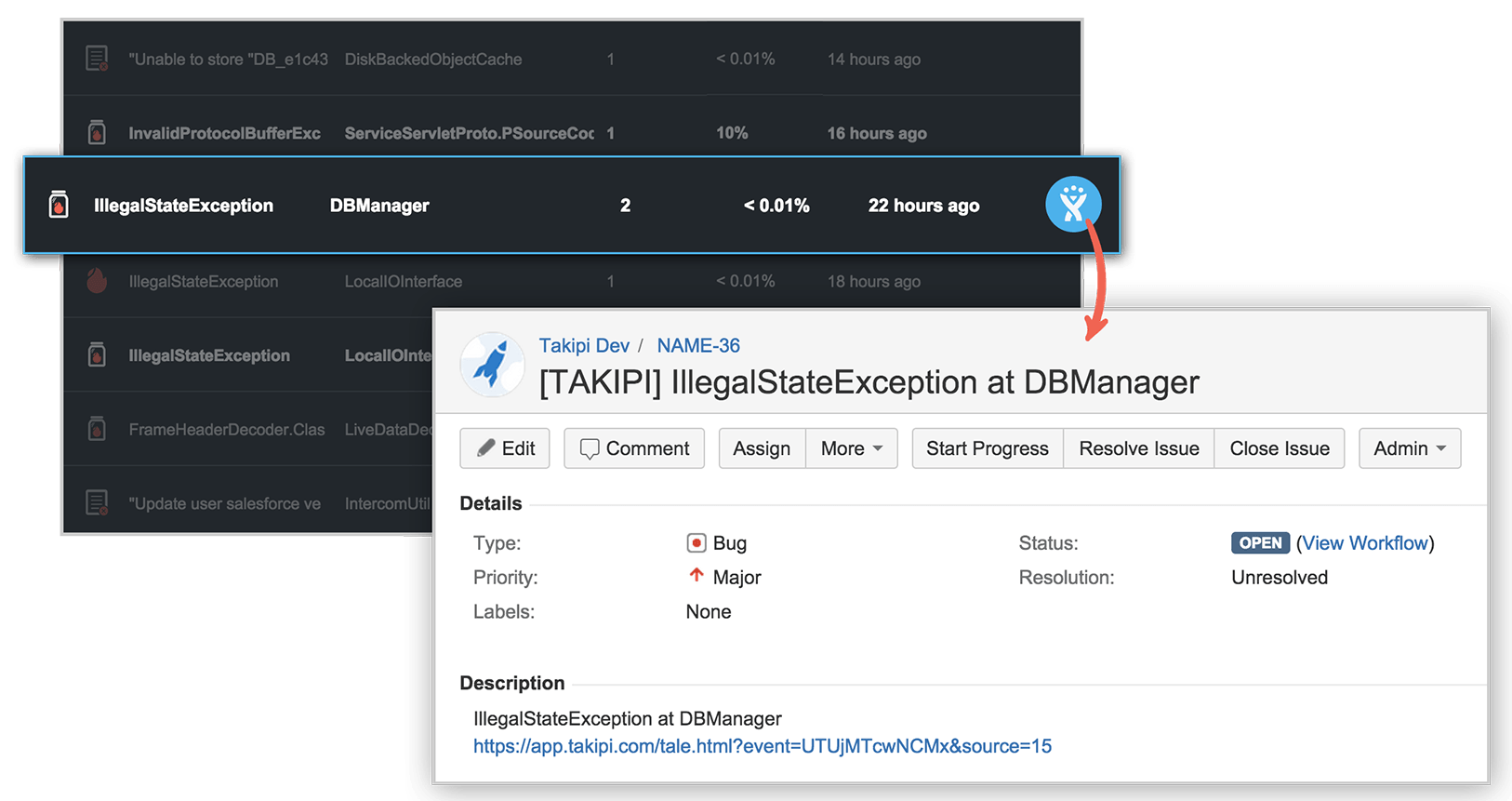Click the "14 hours ago" timestamp
This screenshot has height=801, width=1512.
874,60
